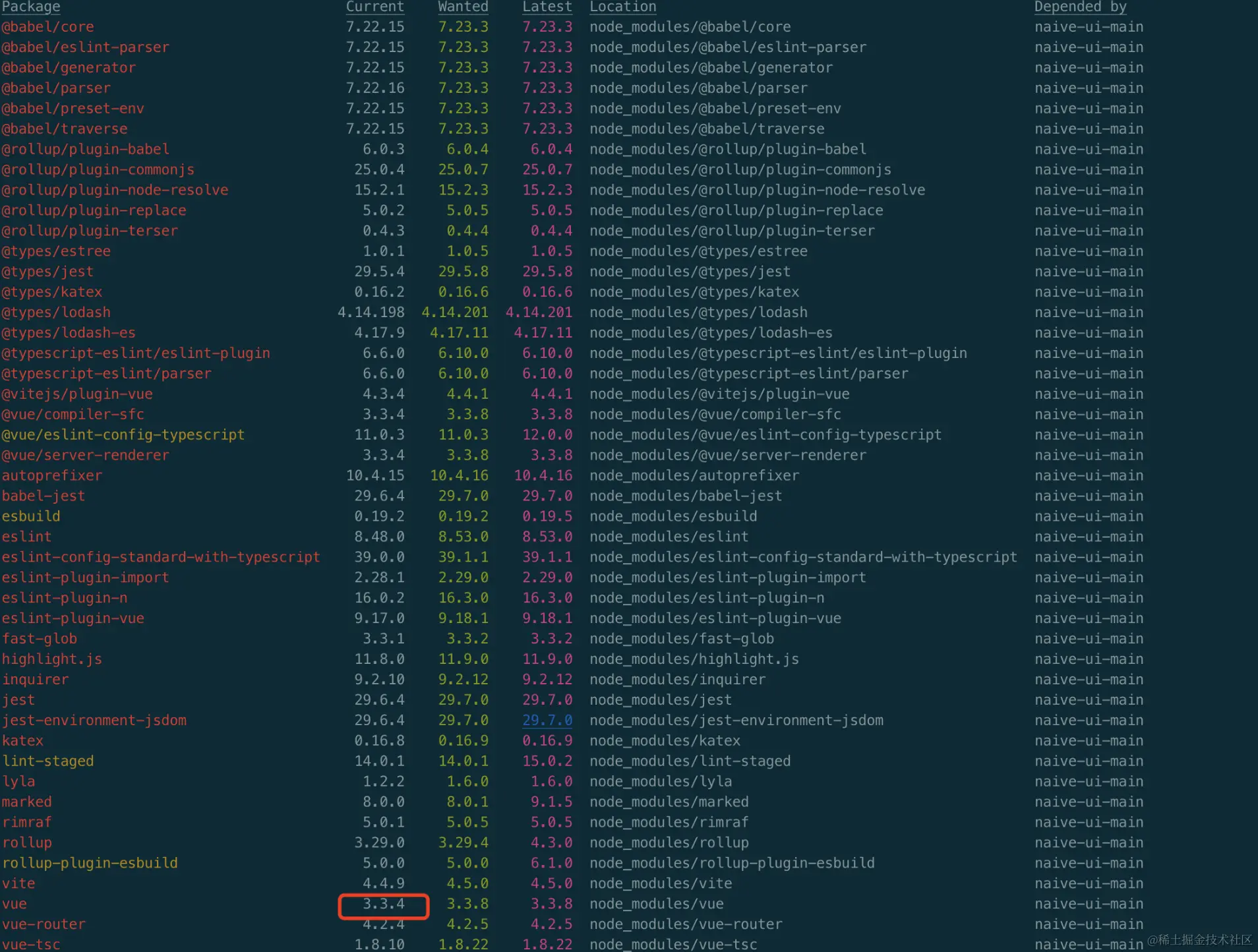Select latest version 0.19.5 of esbuild
The image size is (1258, 952).
coord(547,517)
